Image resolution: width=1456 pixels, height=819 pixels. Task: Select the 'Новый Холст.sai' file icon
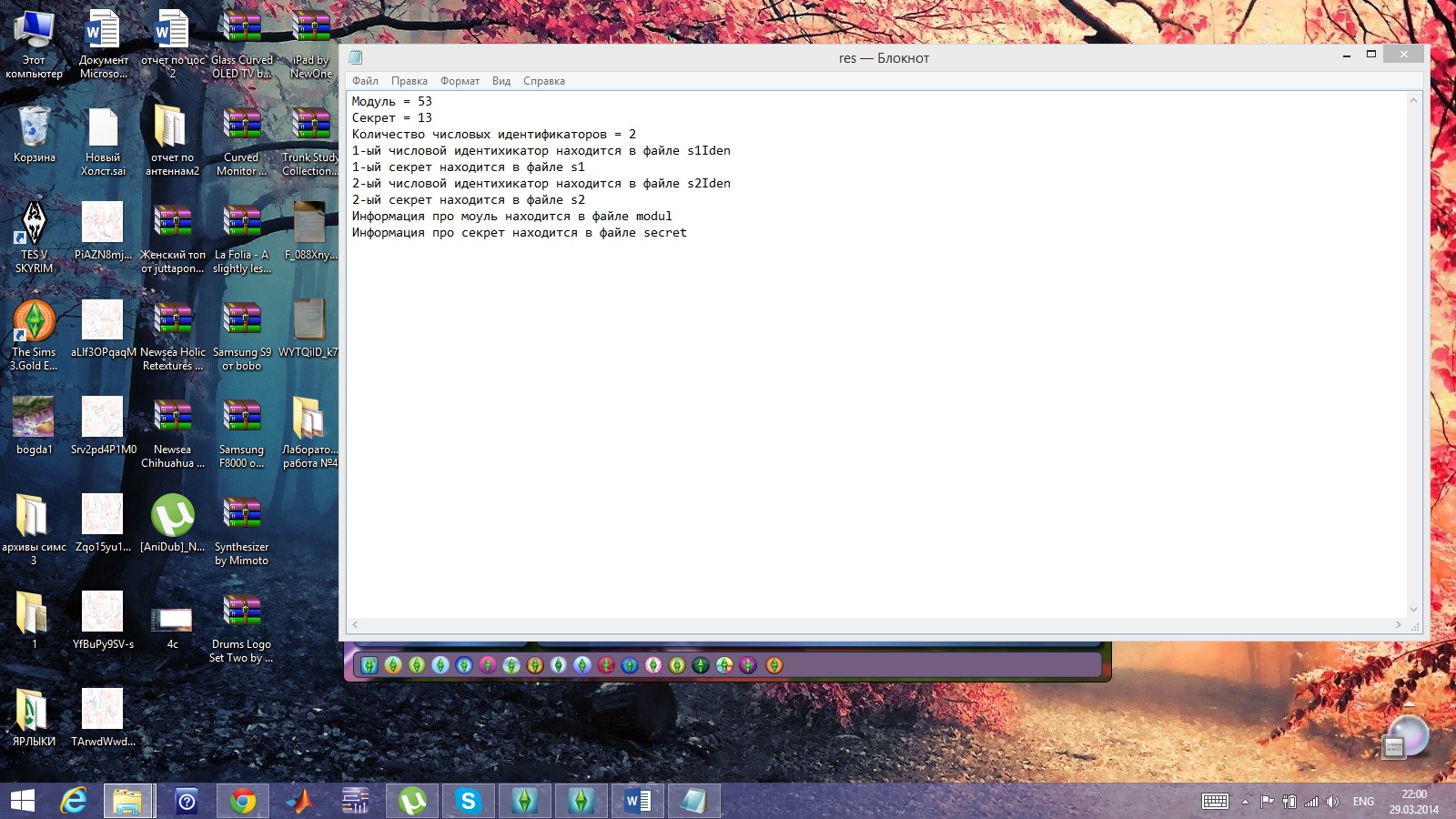103,141
